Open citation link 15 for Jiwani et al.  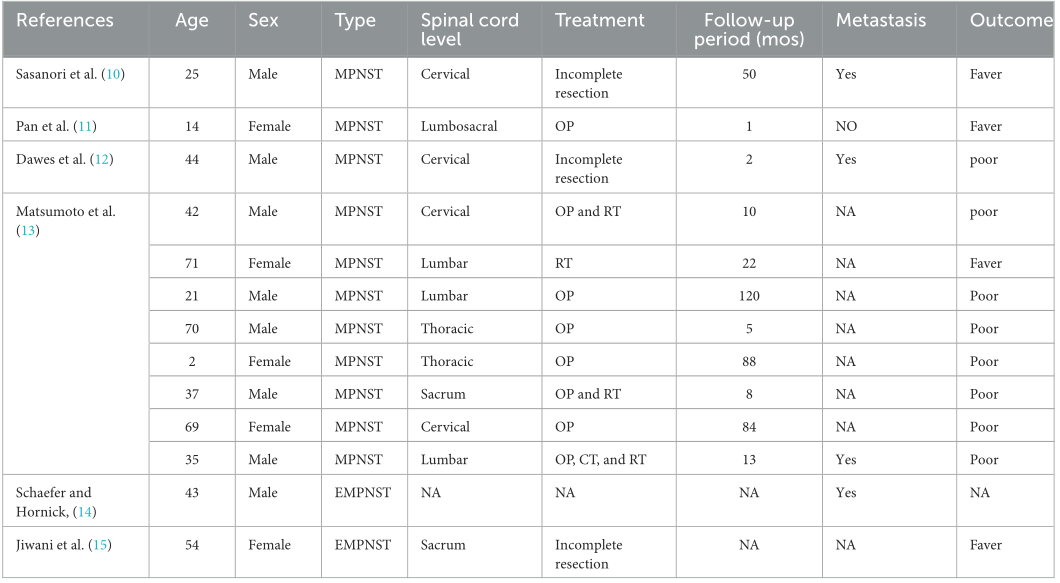pyautogui.click(x=96, y=546)
